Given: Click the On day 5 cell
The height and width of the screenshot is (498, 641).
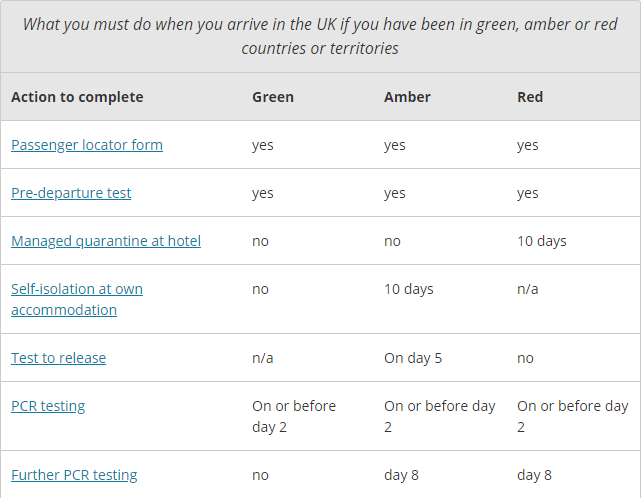Looking at the screenshot, I should click(x=413, y=358).
